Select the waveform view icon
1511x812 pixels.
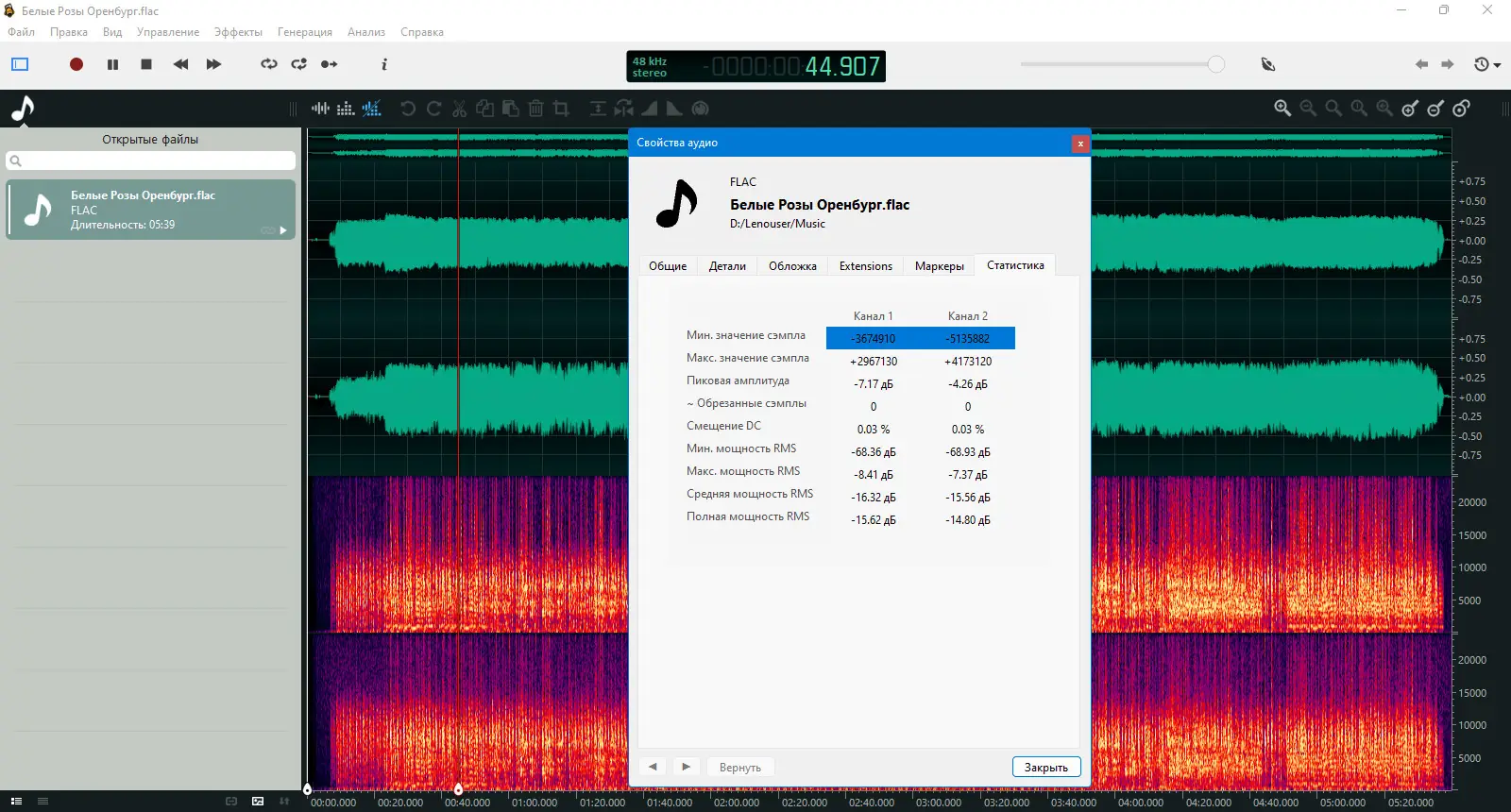point(321,109)
